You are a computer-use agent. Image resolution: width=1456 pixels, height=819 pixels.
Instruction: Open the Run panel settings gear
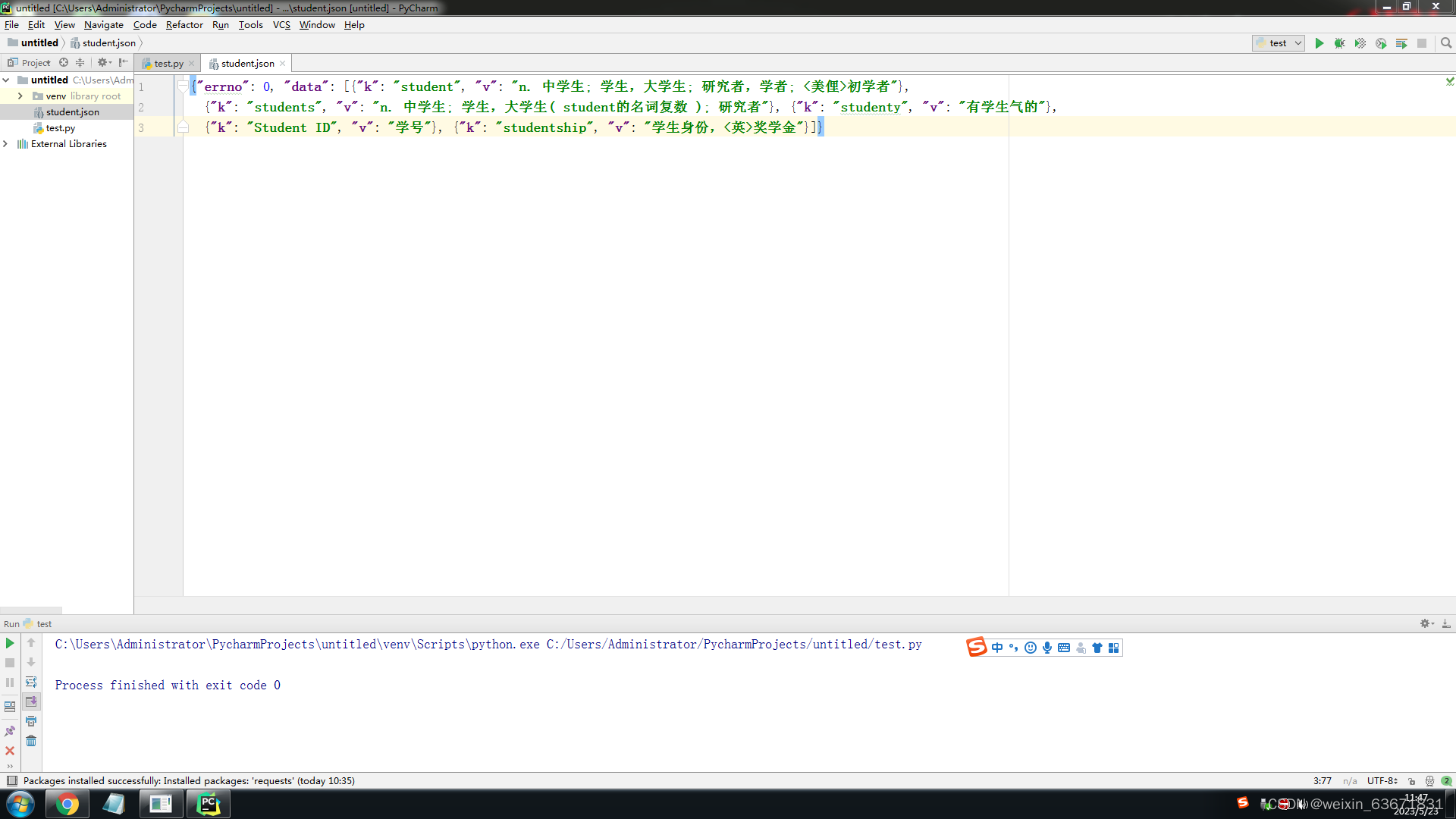(1426, 623)
